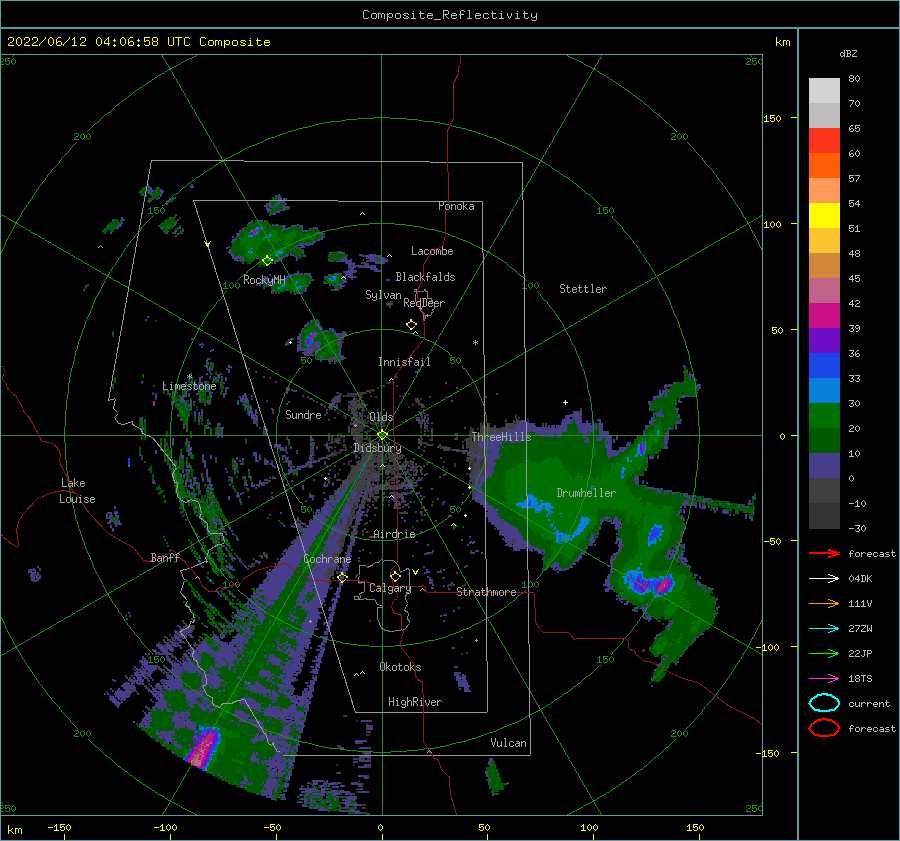The image size is (900, 841).
Task: Pick the light gray 70-80 dBZ swatch
Action: (x=824, y=91)
